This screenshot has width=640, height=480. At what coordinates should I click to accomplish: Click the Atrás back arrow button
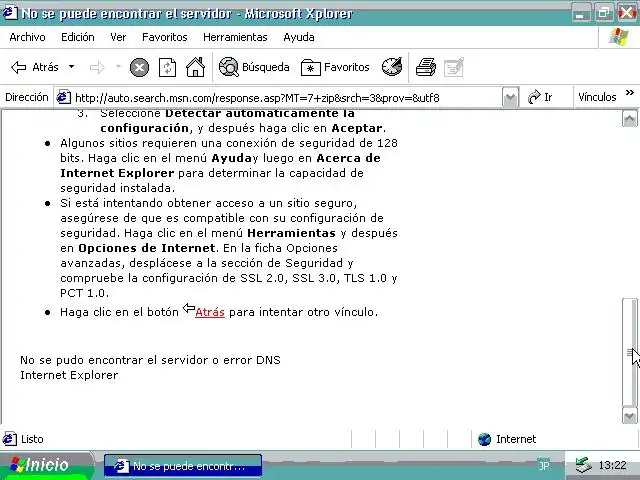pos(35,67)
